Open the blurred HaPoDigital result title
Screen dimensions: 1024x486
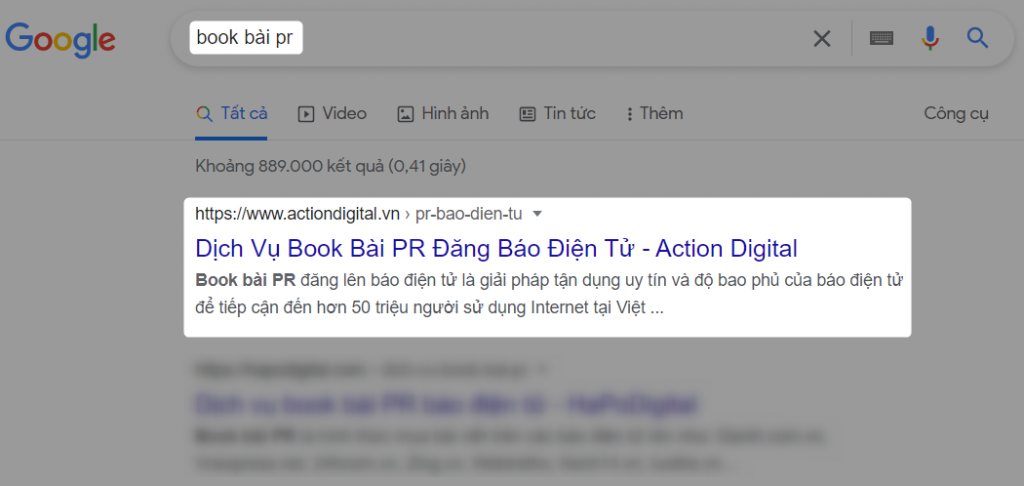point(447,404)
